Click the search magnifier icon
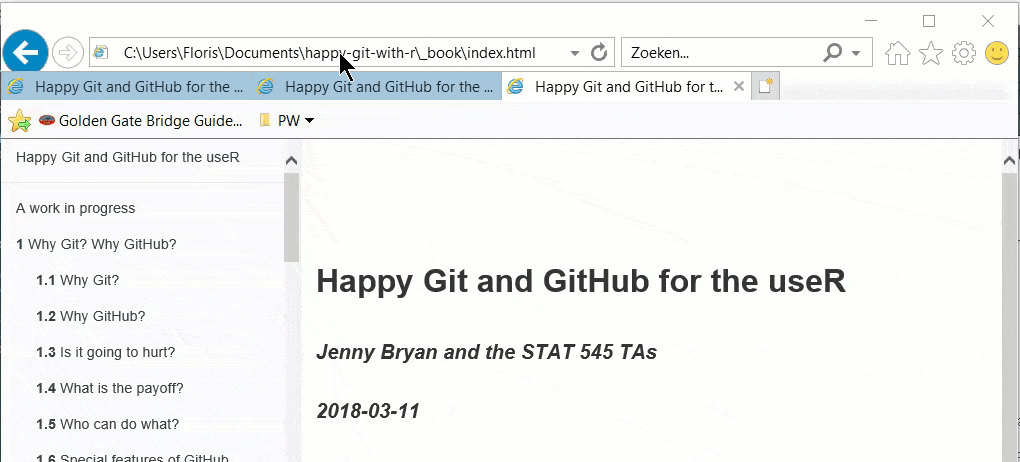This screenshot has height=462, width=1020. tap(833, 53)
